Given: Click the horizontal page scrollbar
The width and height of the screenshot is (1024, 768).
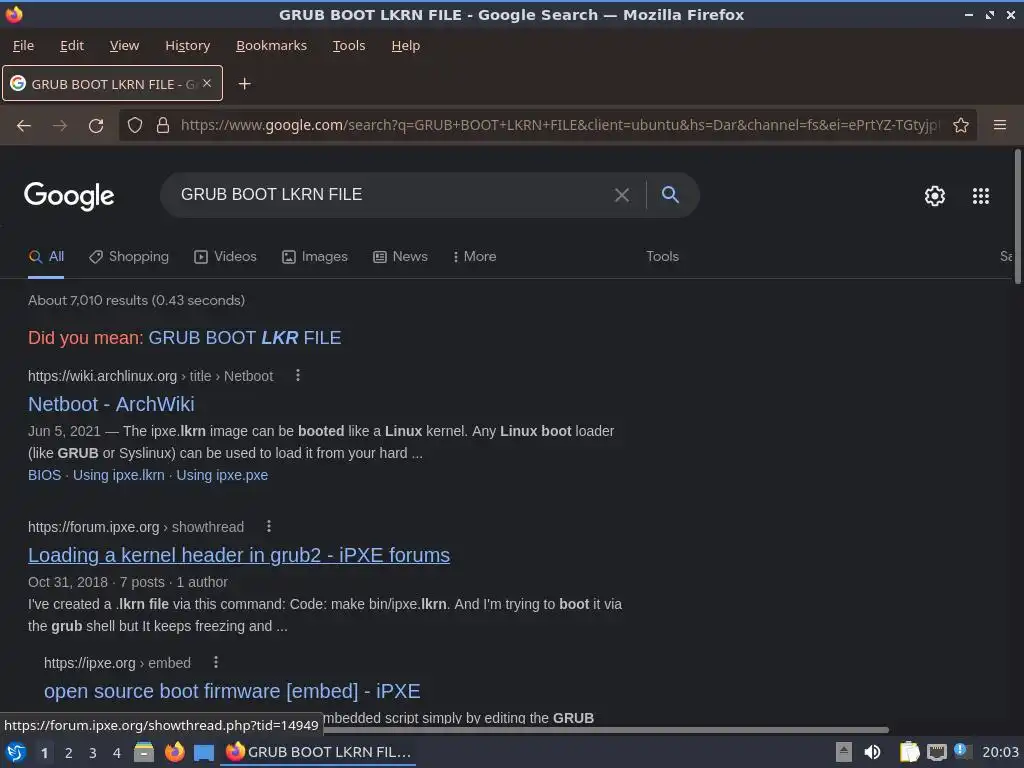Looking at the screenshot, I should (x=606, y=729).
